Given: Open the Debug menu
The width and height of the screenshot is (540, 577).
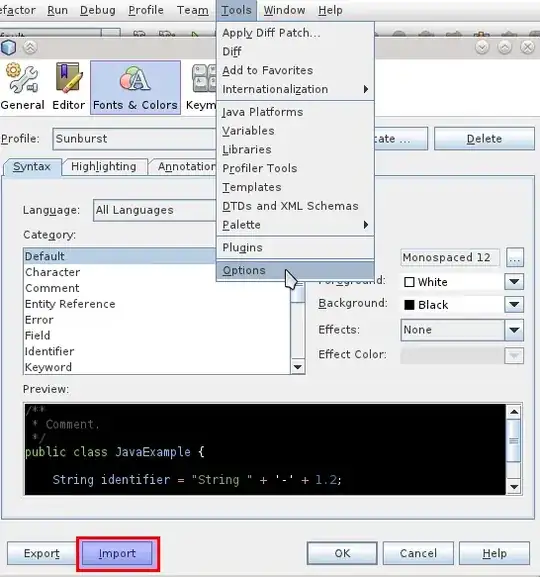Looking at the screenshot, I should click(98, 10).
